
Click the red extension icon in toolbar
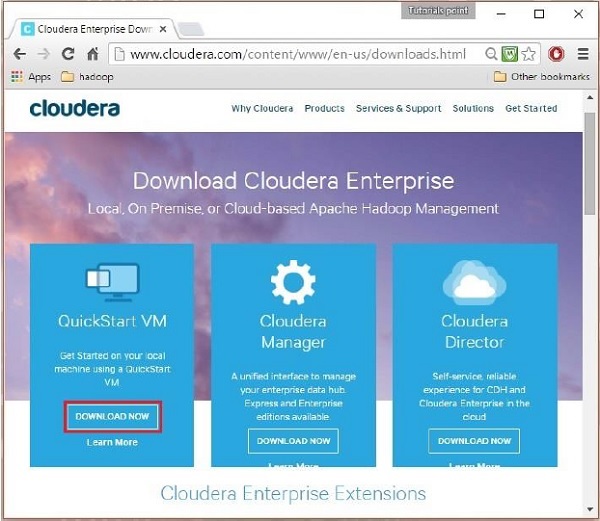pyautogui.click(x=556, y=54)
